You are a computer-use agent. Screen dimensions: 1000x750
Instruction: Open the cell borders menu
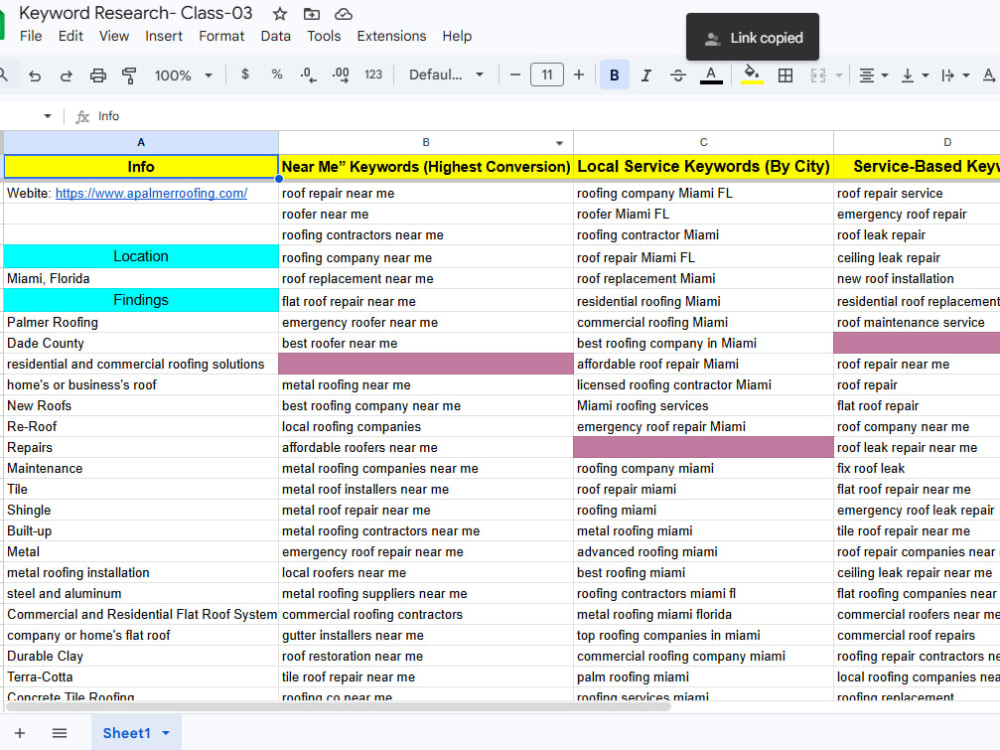[x=786, y=75]
